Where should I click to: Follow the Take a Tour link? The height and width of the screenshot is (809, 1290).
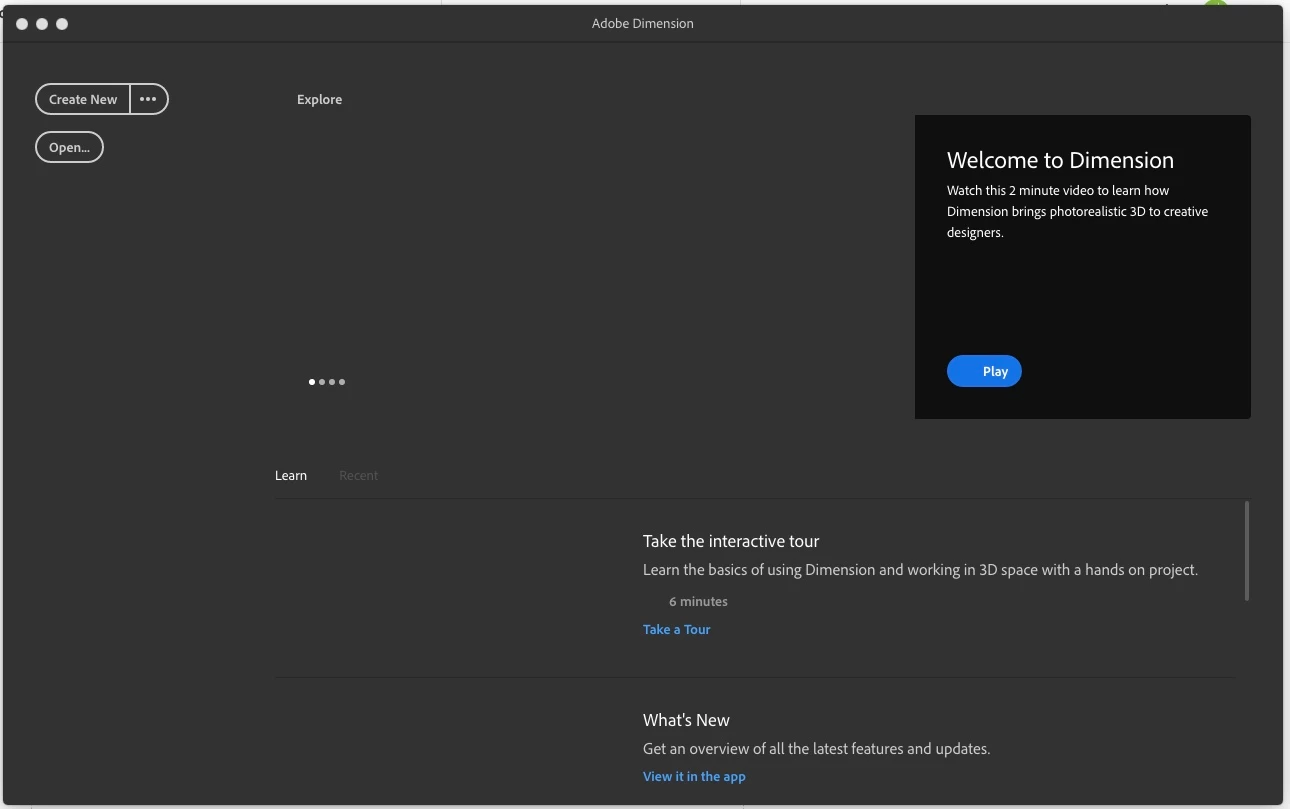pos(677,629)
